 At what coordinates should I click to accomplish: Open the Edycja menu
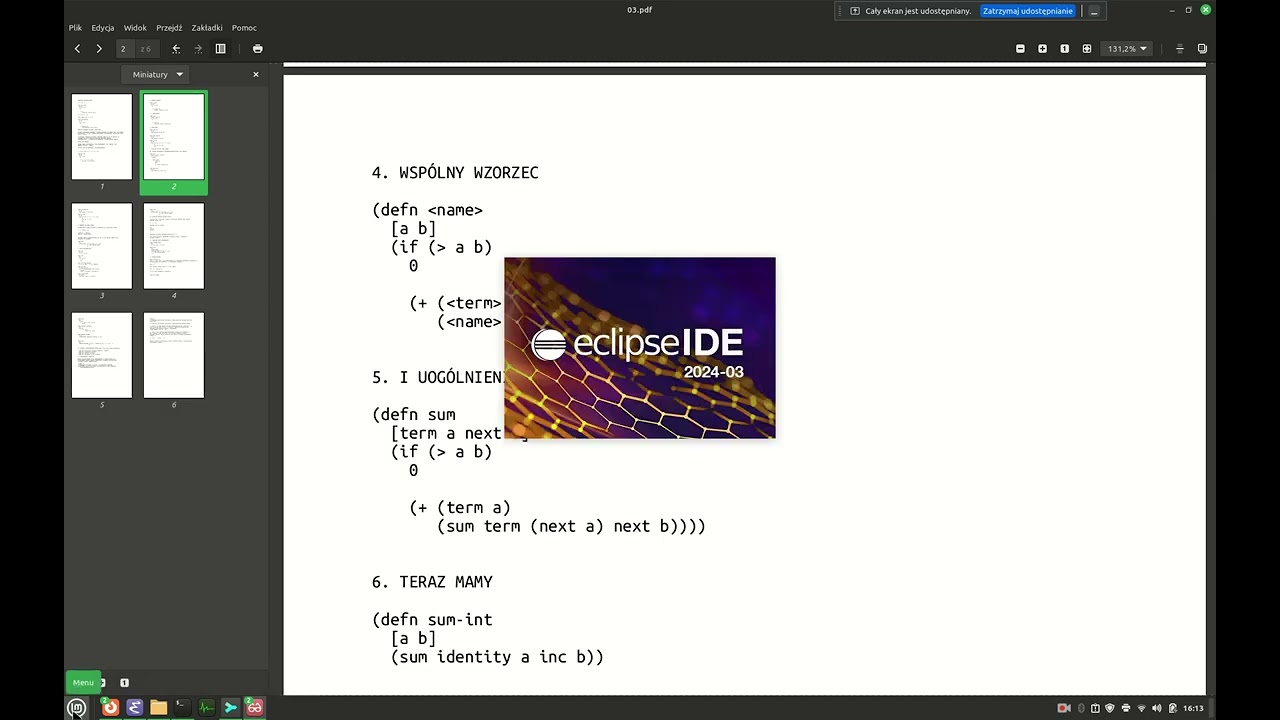[x=103, y=28]
